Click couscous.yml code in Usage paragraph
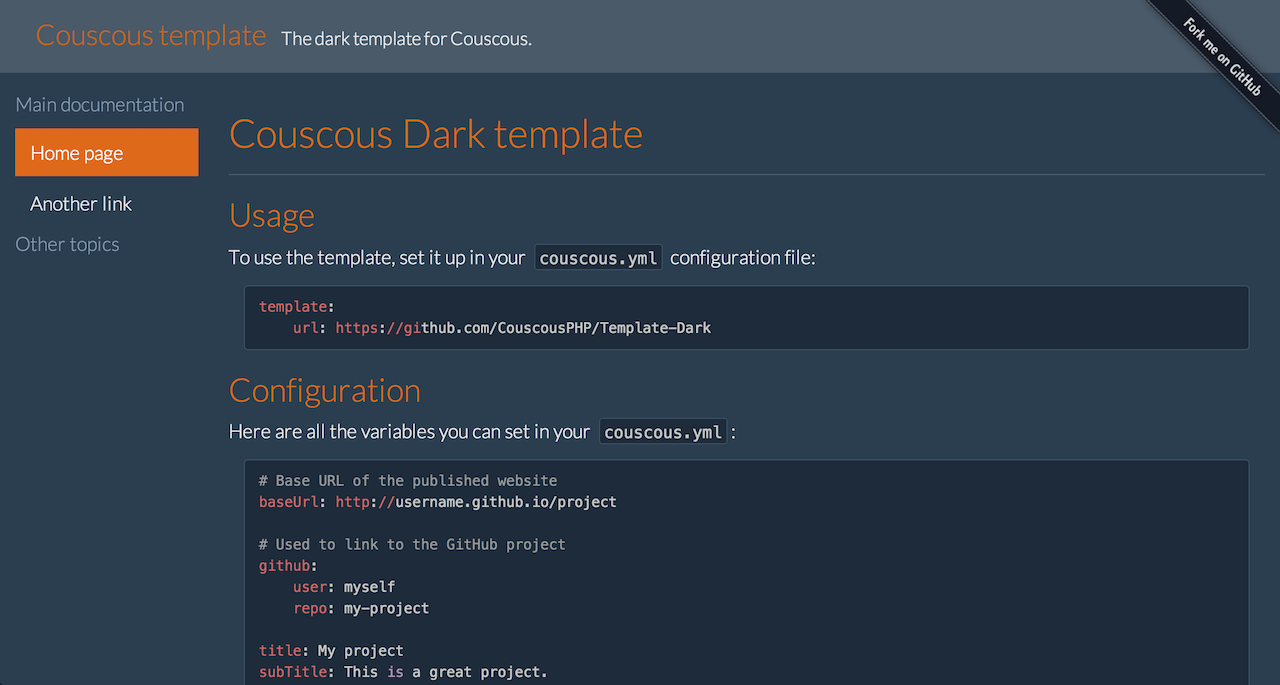This screenshot has width=1280, height=685. click(x=598, y=258)
